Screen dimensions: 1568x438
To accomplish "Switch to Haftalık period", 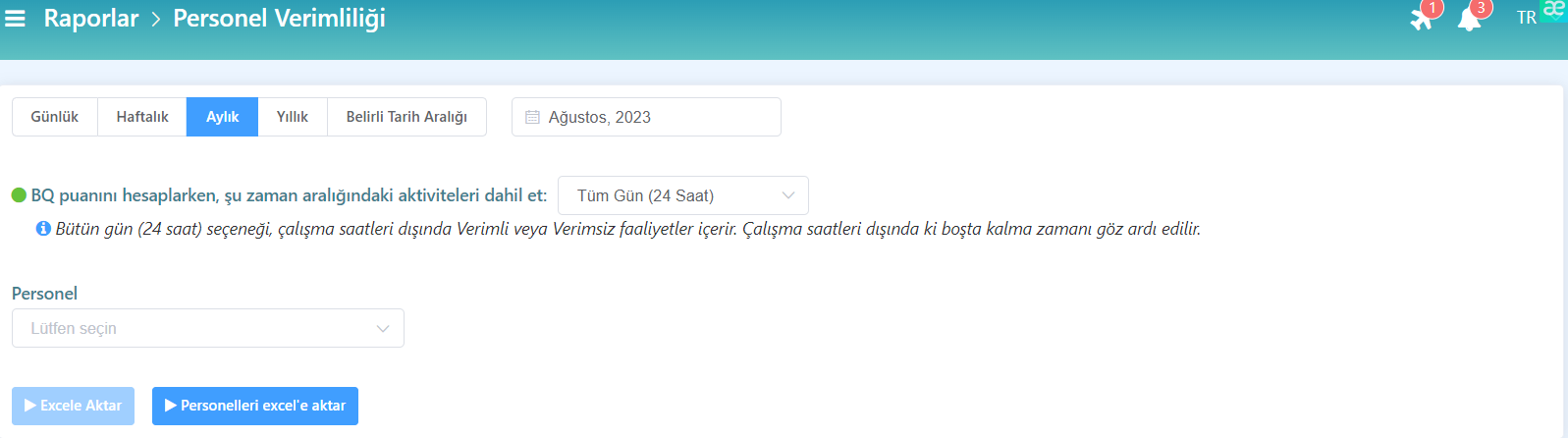I will coord(142,117).
